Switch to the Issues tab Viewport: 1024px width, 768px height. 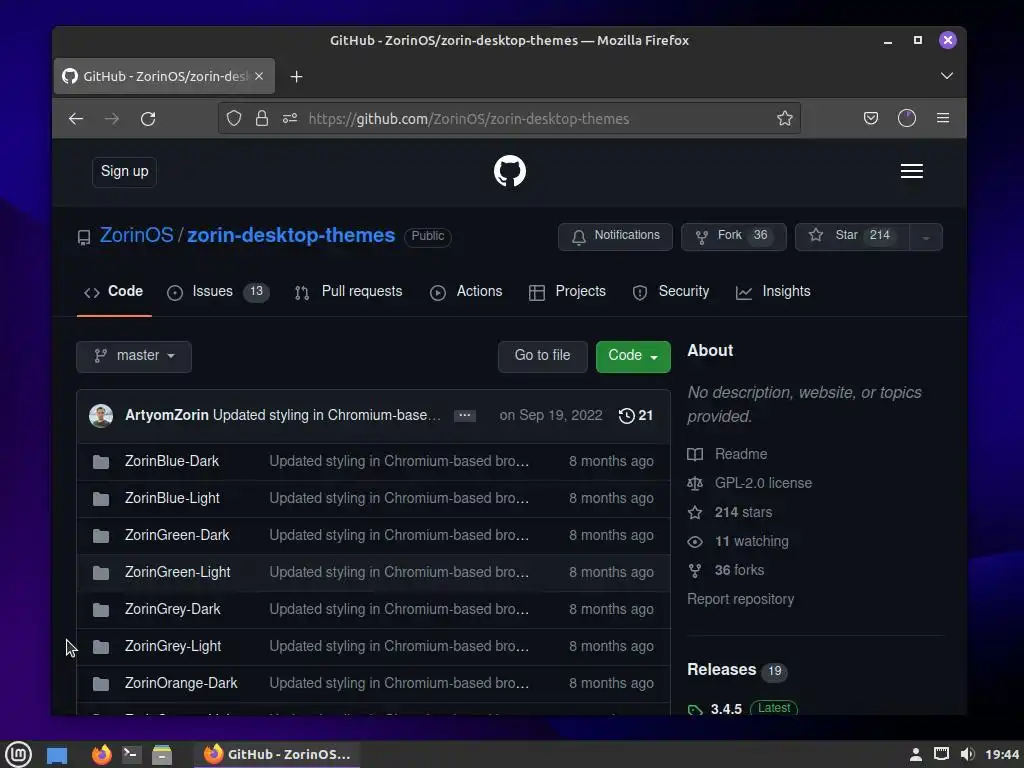218,292
